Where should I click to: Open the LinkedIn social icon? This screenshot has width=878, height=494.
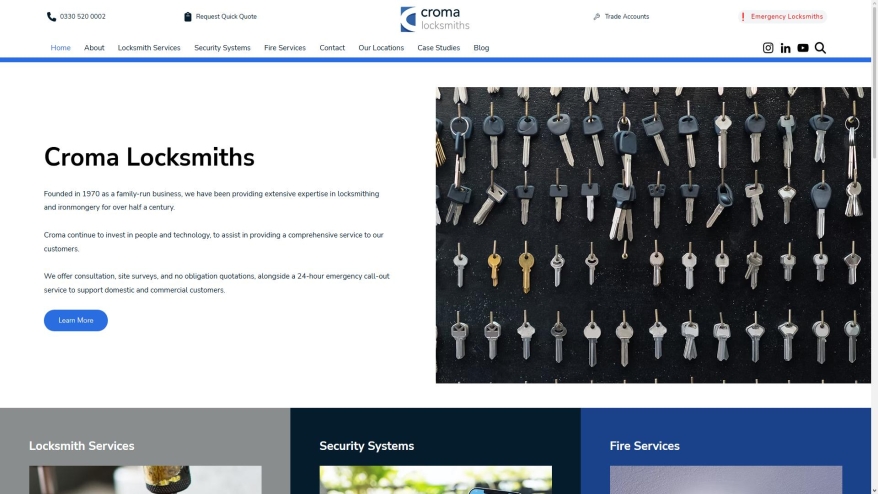(786, 48)
